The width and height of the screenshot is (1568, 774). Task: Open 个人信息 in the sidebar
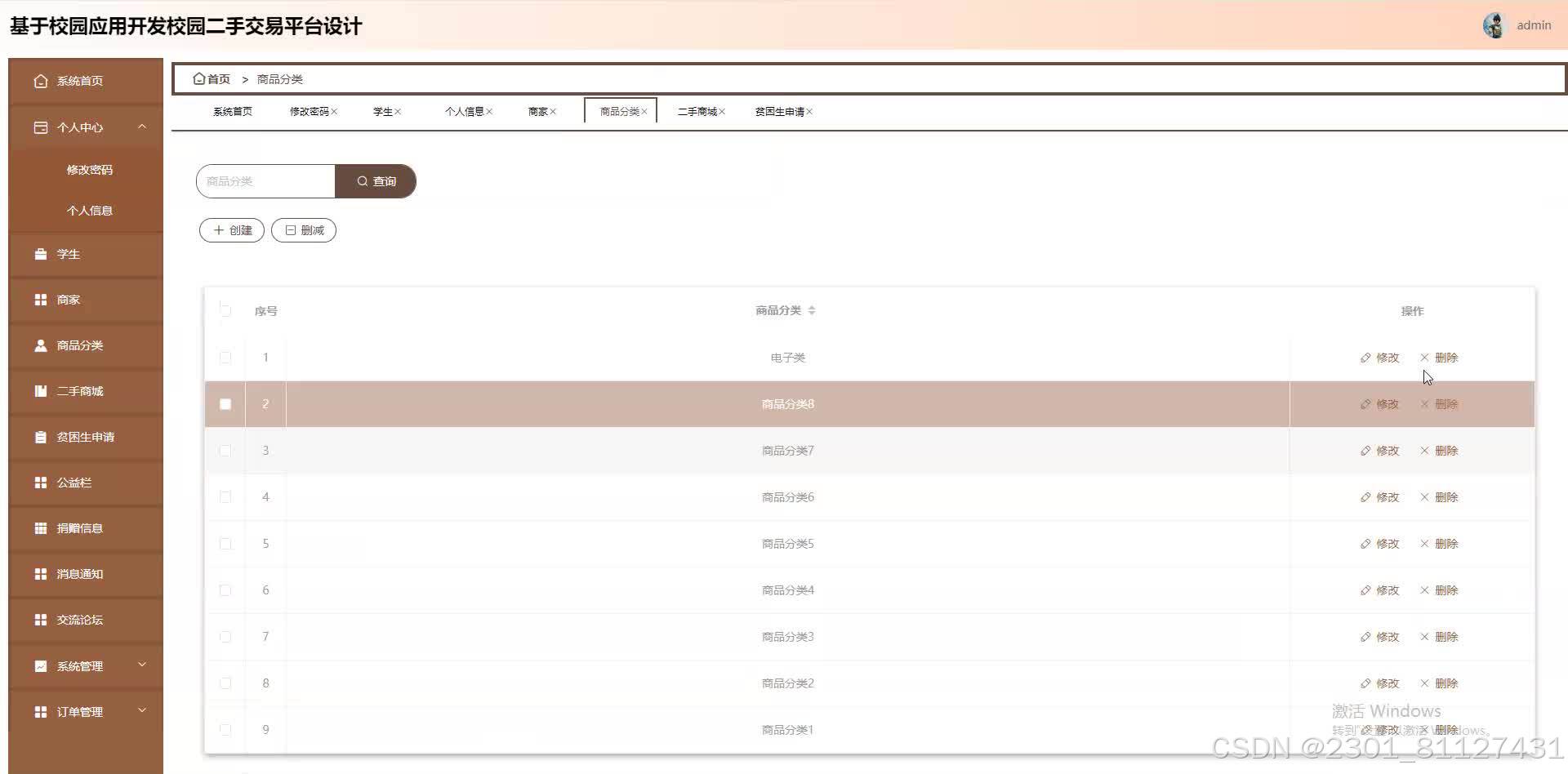coord(90,211)
